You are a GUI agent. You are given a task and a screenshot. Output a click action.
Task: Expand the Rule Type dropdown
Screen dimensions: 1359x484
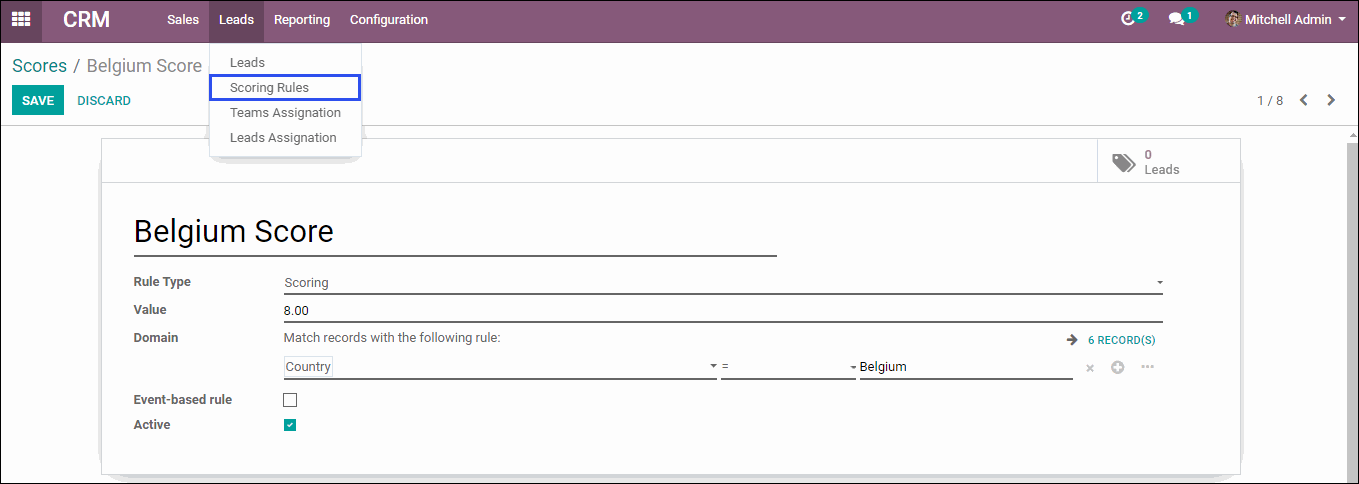click(x=723, y=283)
